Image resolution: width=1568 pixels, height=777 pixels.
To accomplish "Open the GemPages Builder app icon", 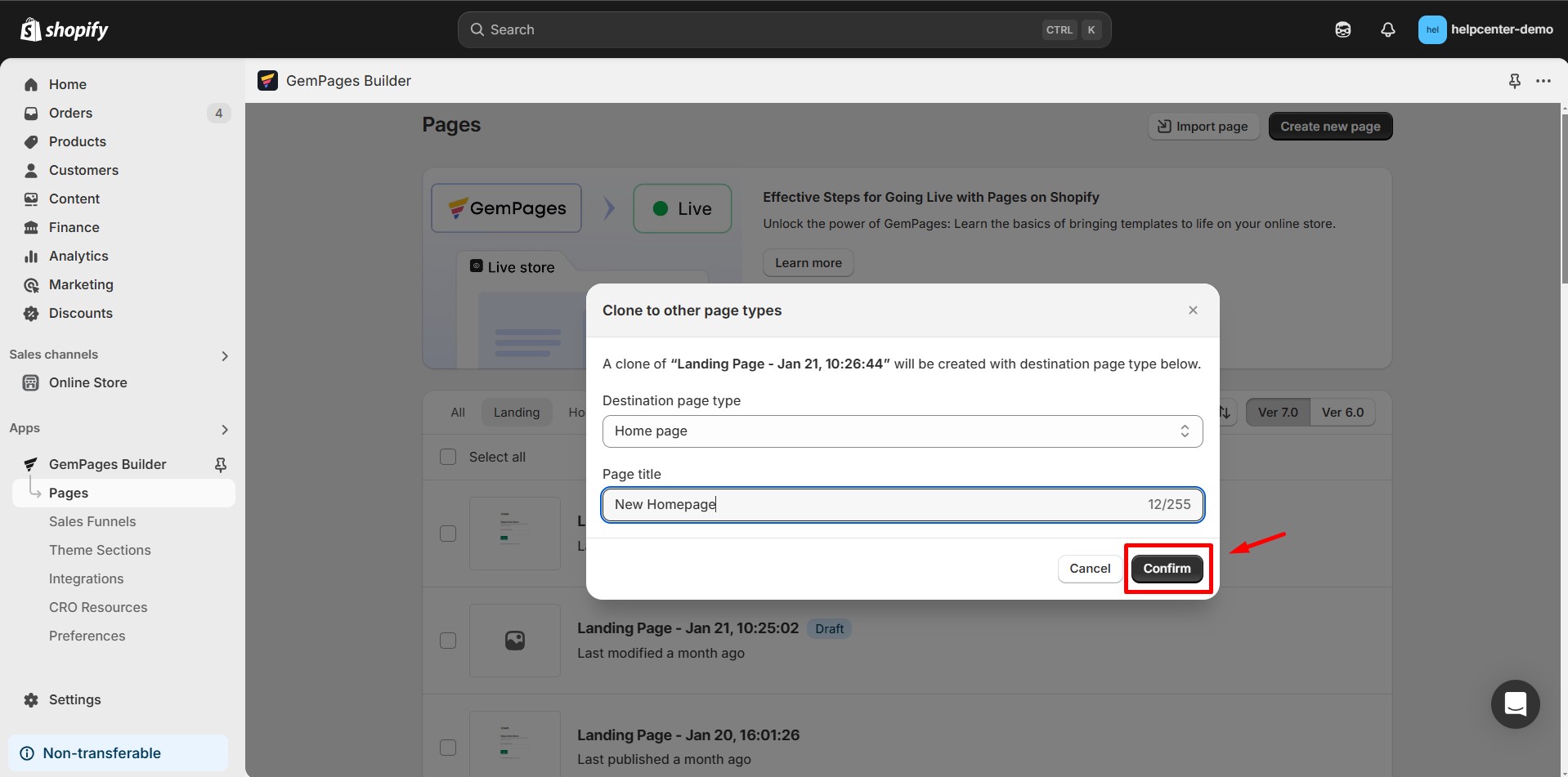I will pos(30,463).
